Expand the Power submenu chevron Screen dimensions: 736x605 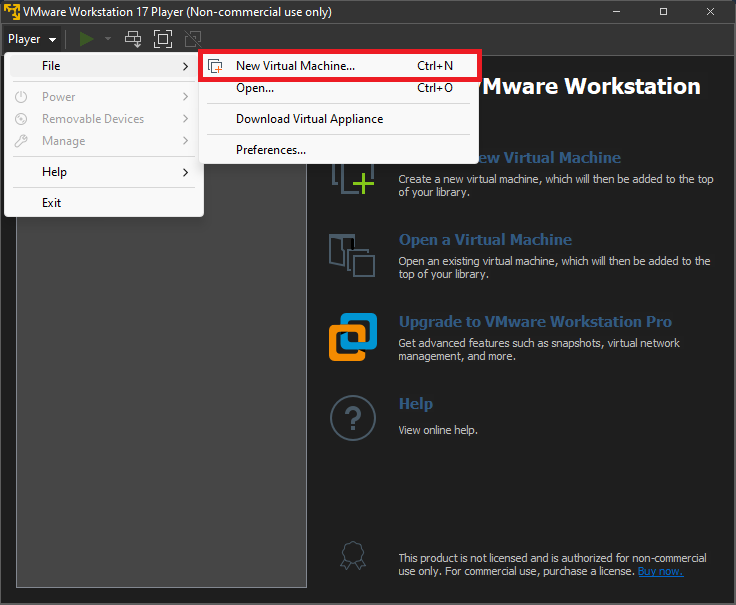[185, 97]
